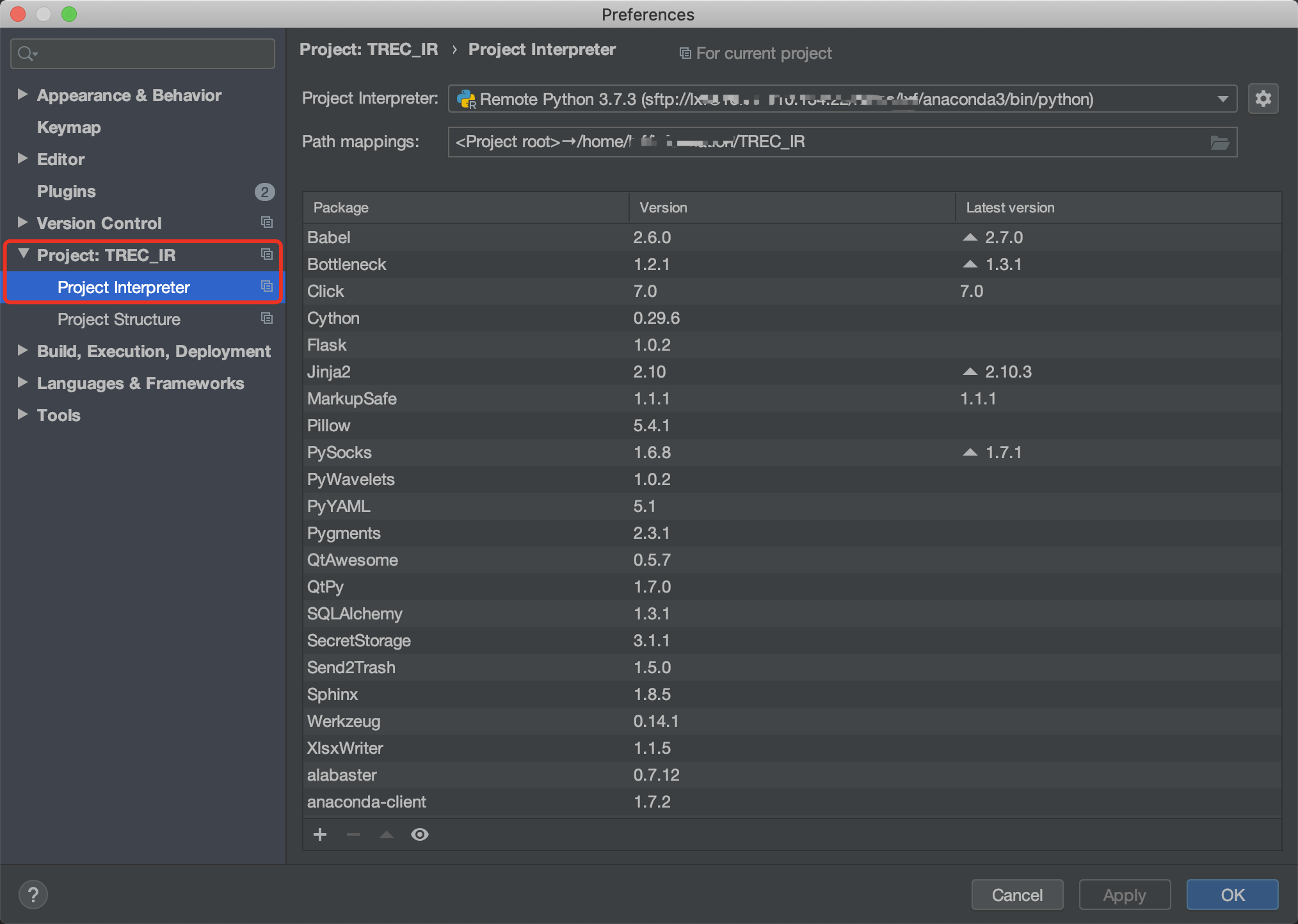Remove a package using the minus icon
1298x924 pixels.
point(353,834)
